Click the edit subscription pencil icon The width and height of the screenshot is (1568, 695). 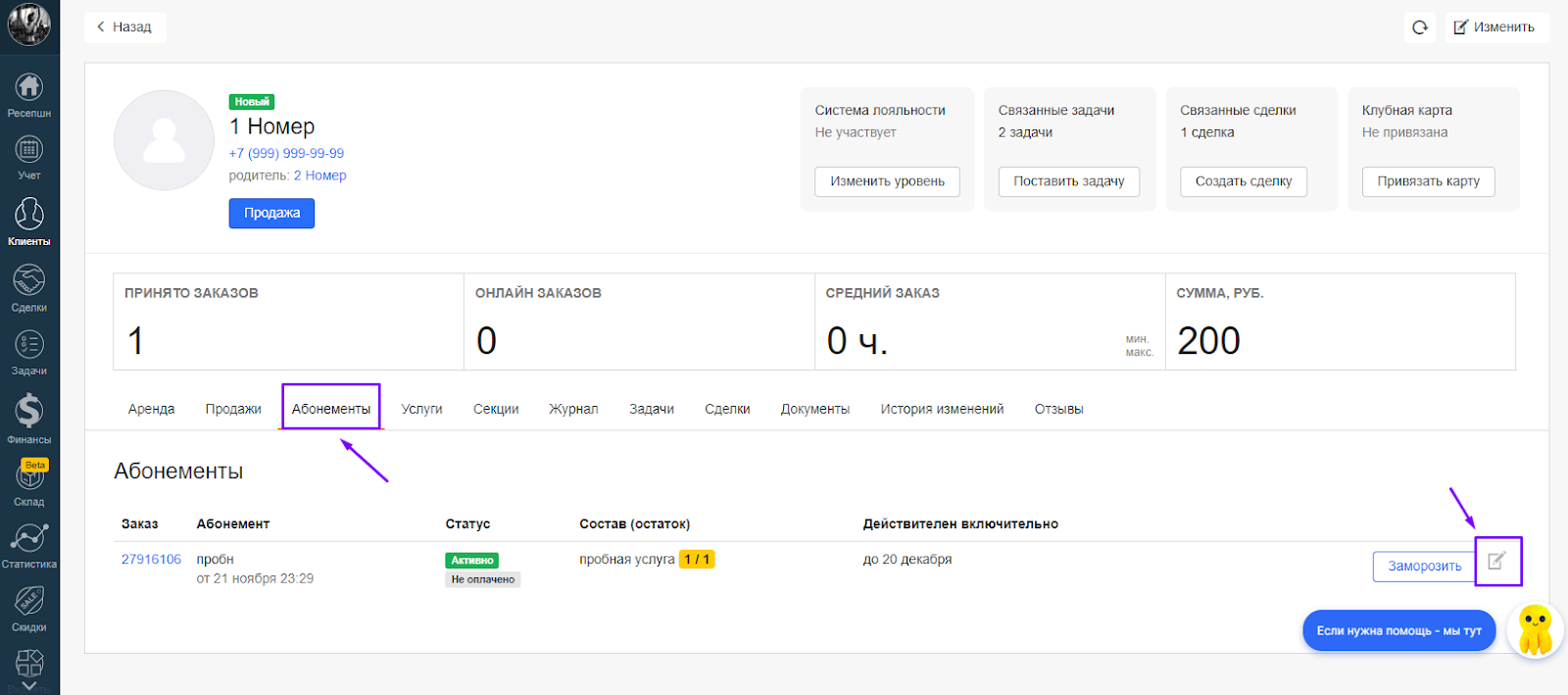[x=1496, y=561]
